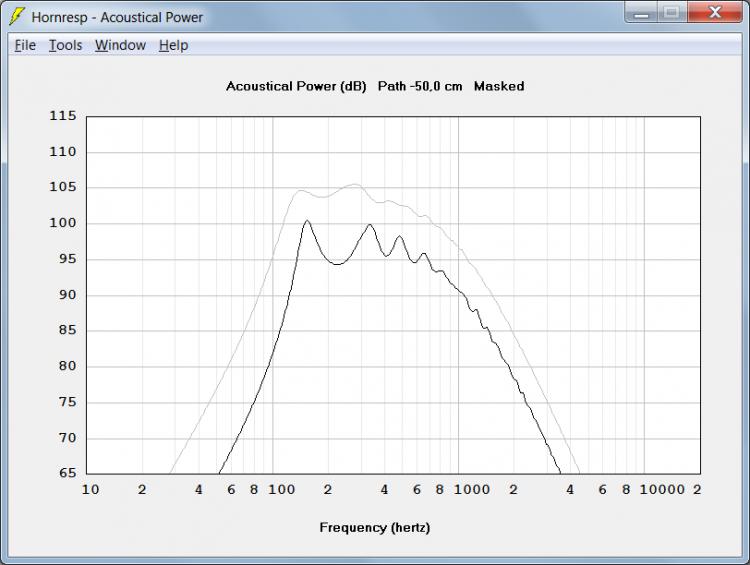
Task: Click the black curve's first peak near 100 dB
Action: tap(307, 221)
